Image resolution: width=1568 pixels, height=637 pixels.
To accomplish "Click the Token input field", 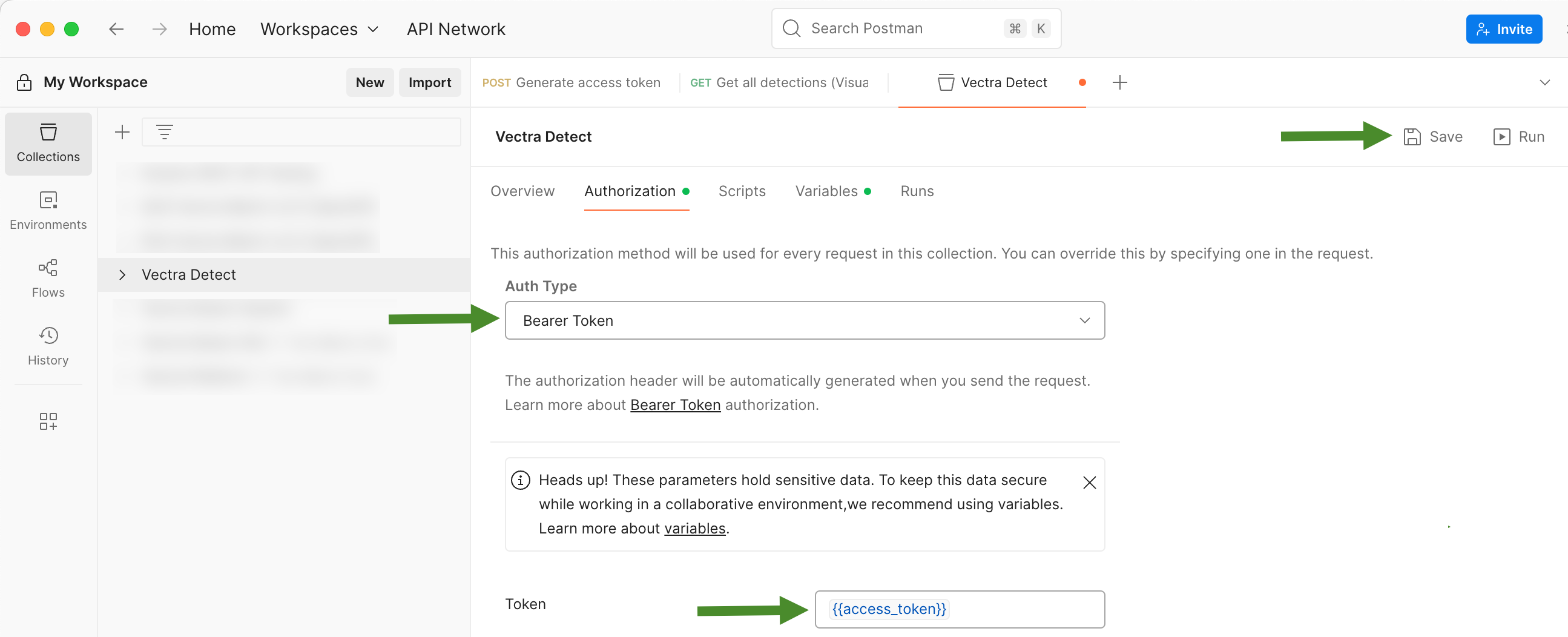I will tap(960, 609).
